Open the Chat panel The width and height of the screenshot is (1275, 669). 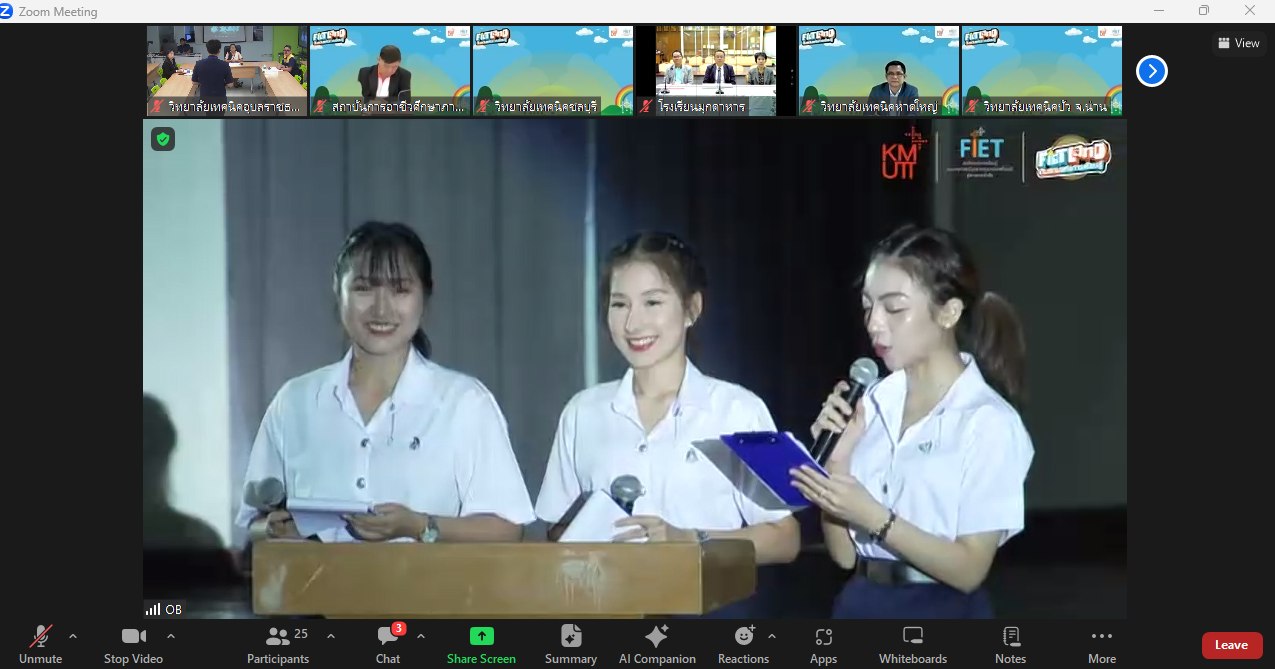[388, 644]
